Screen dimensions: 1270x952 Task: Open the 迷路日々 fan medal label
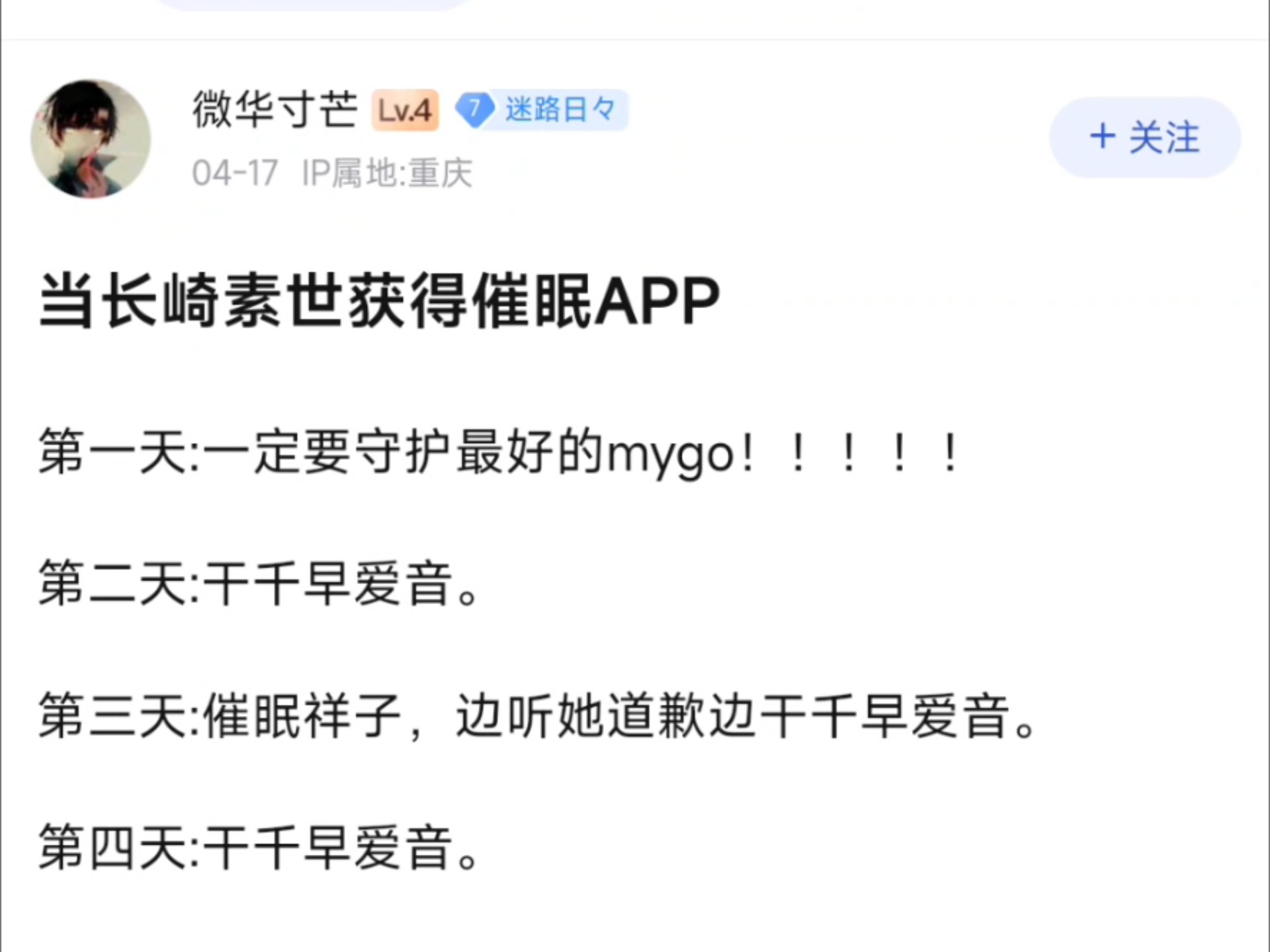(x=560, y=109)
